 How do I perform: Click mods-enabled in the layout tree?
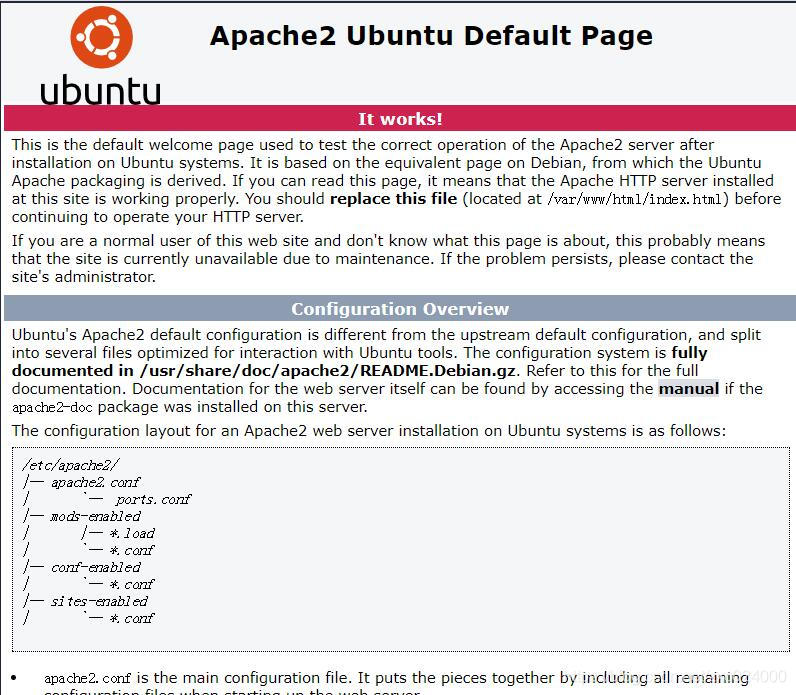[x=96, y=516]
